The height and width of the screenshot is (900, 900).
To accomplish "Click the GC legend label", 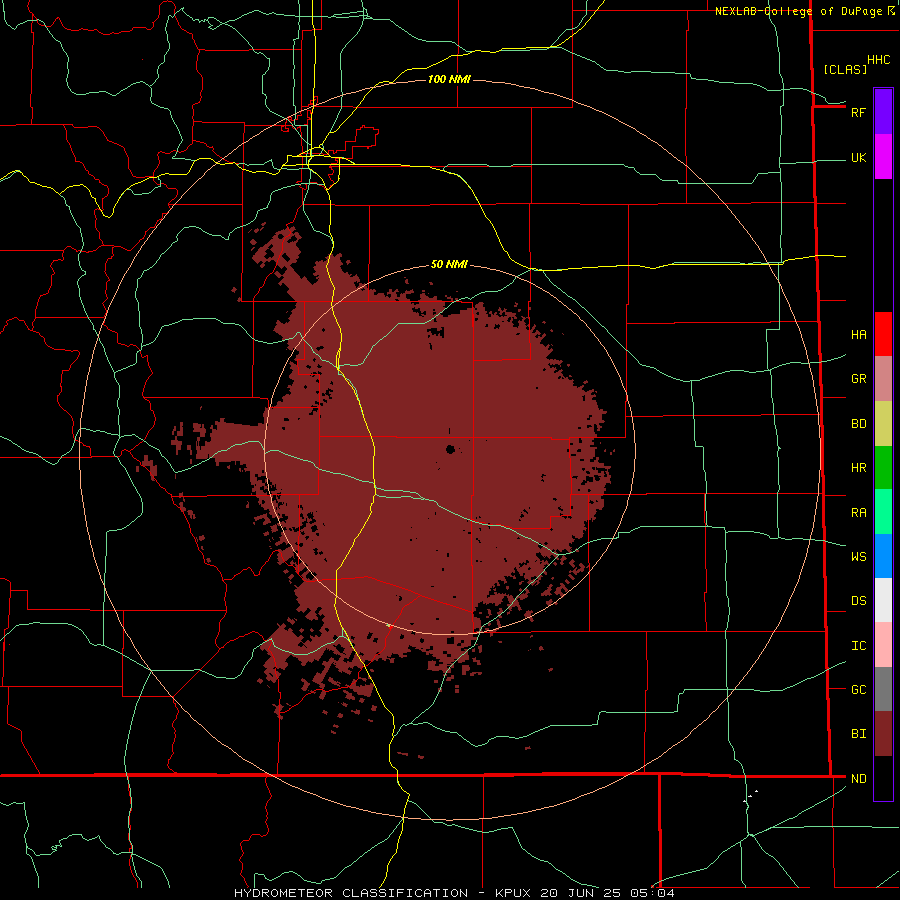I will (858, 690).
